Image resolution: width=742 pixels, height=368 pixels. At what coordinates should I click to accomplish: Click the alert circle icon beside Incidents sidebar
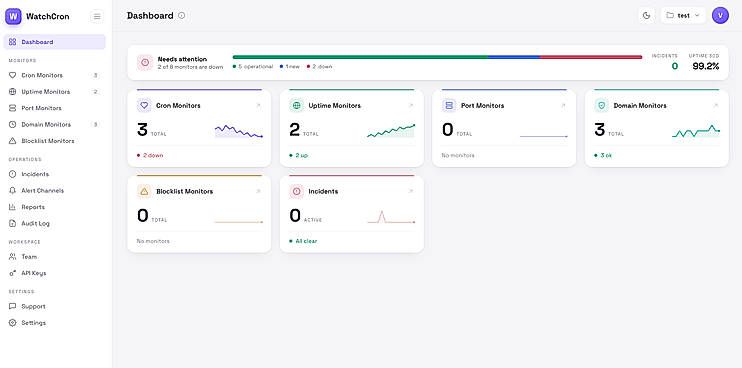[x=13, y=174]
